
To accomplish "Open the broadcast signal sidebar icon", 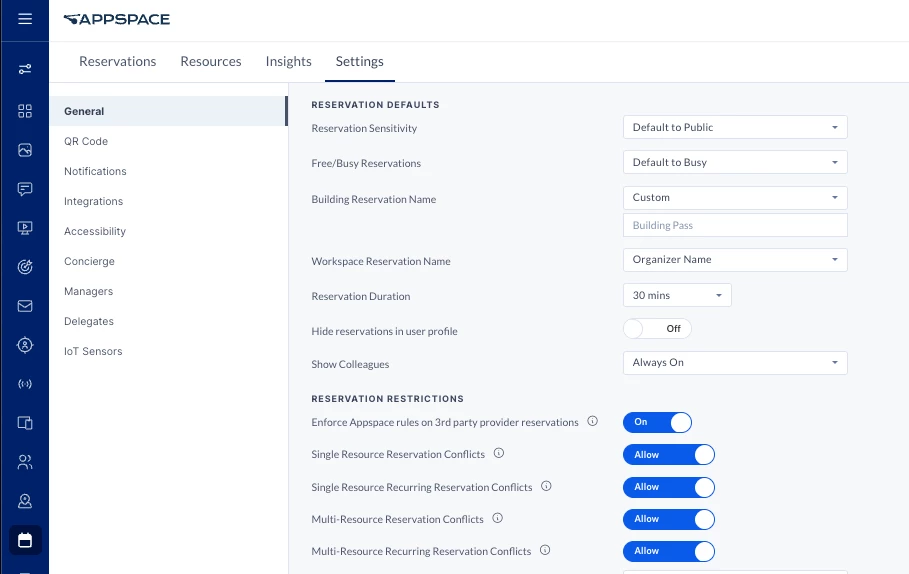I will click(x=25, y=384).
